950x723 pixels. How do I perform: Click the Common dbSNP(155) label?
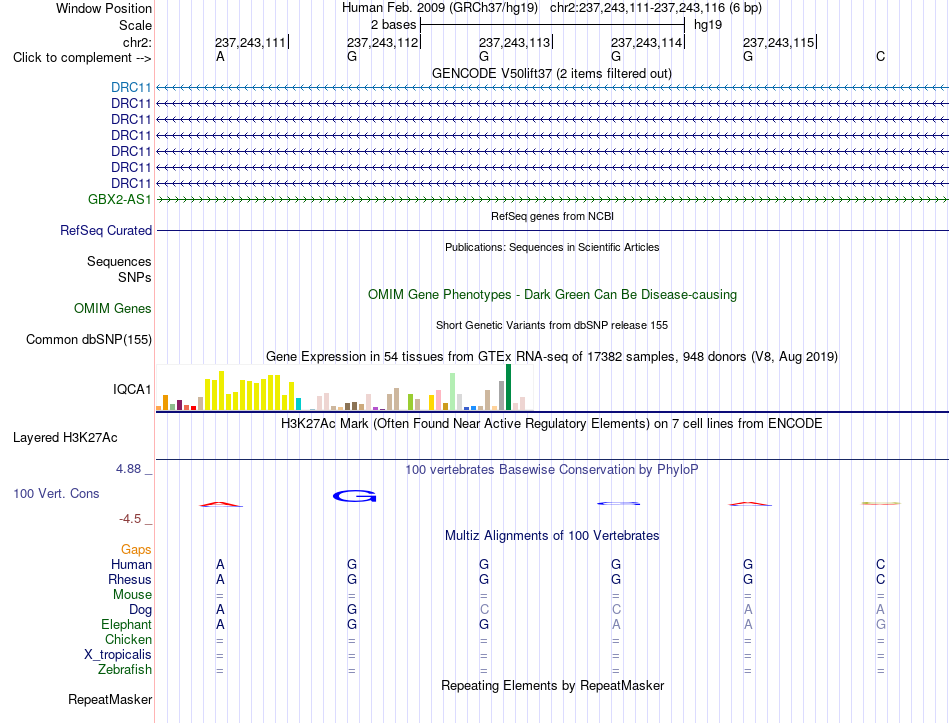click(89, 339)
